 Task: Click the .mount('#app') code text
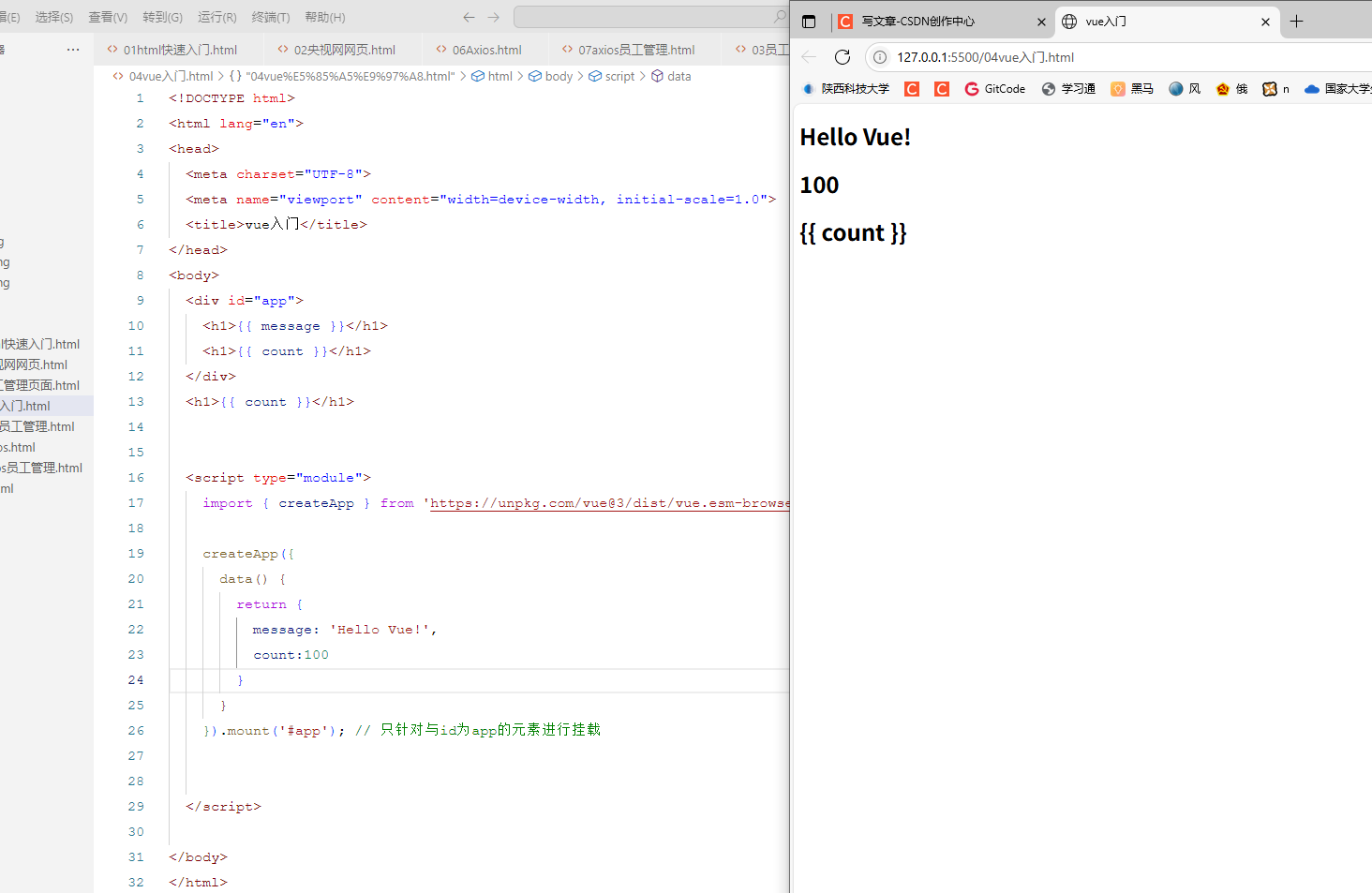282,731
